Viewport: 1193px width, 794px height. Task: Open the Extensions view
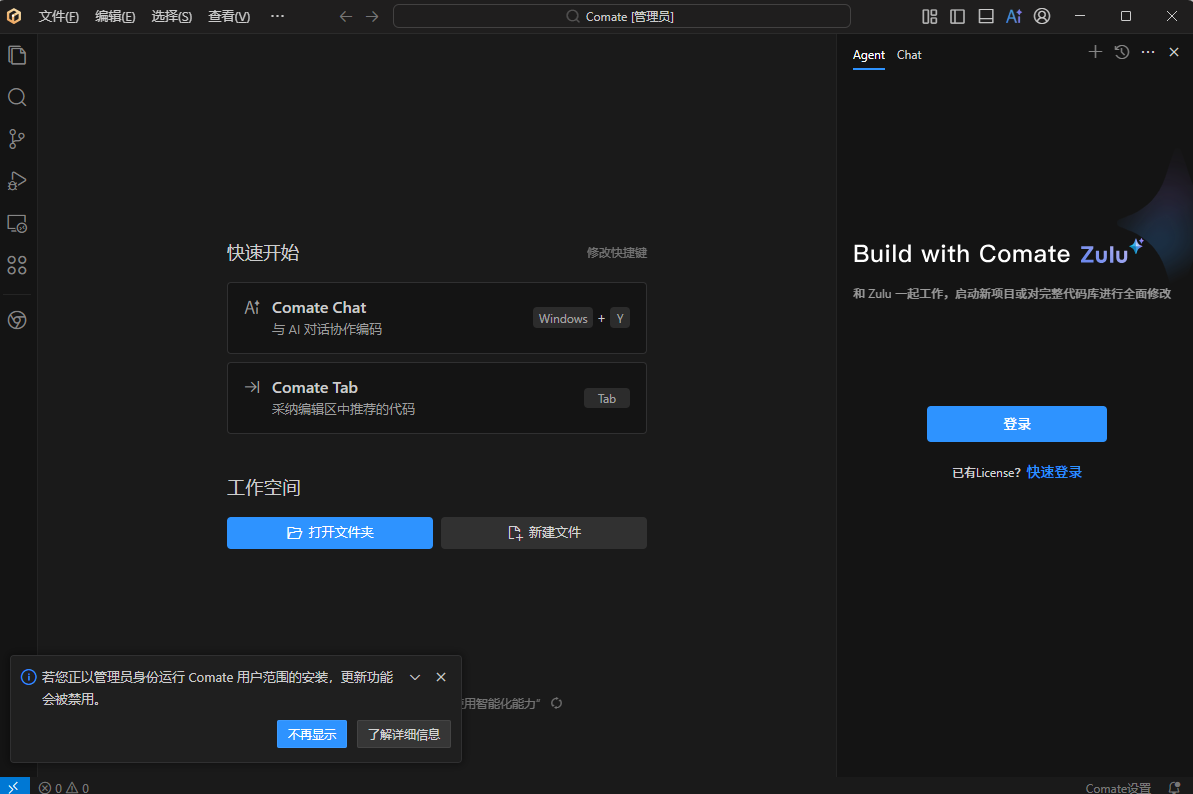click(x=17, y=265)
